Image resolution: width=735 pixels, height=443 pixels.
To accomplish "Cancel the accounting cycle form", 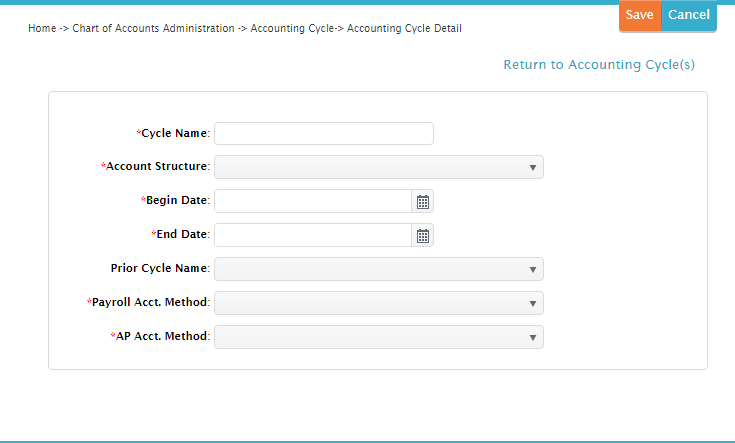I will (689, 15).
